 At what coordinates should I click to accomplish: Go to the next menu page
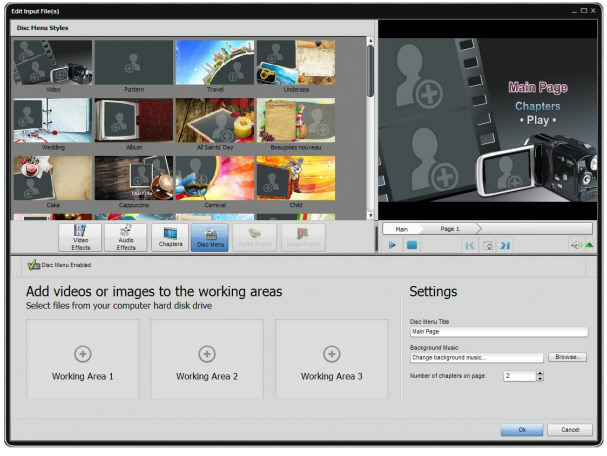tap(505, 245)
